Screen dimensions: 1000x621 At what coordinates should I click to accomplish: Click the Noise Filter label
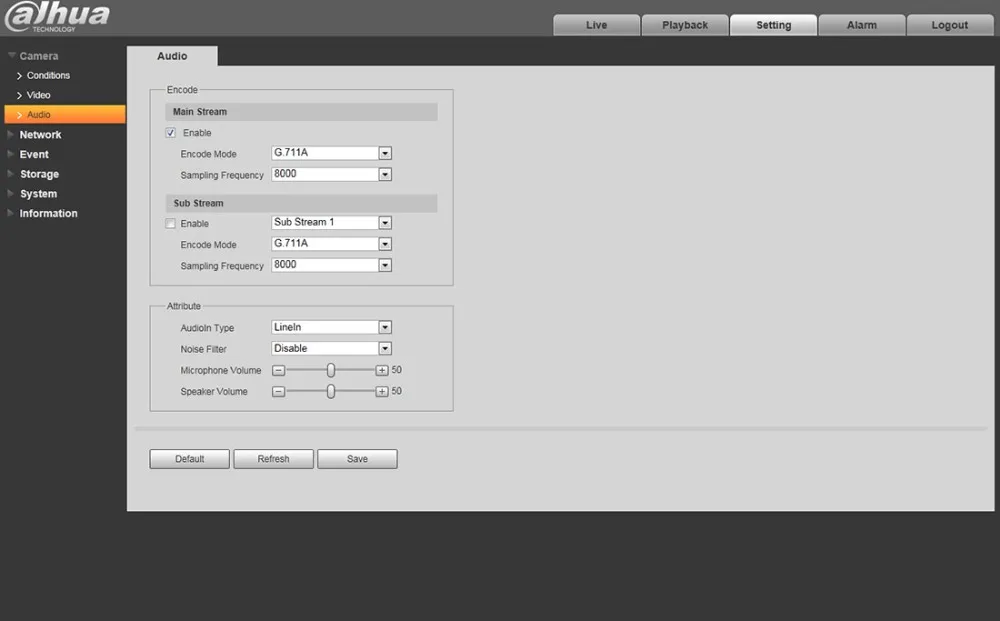click(x=203, y=349)
